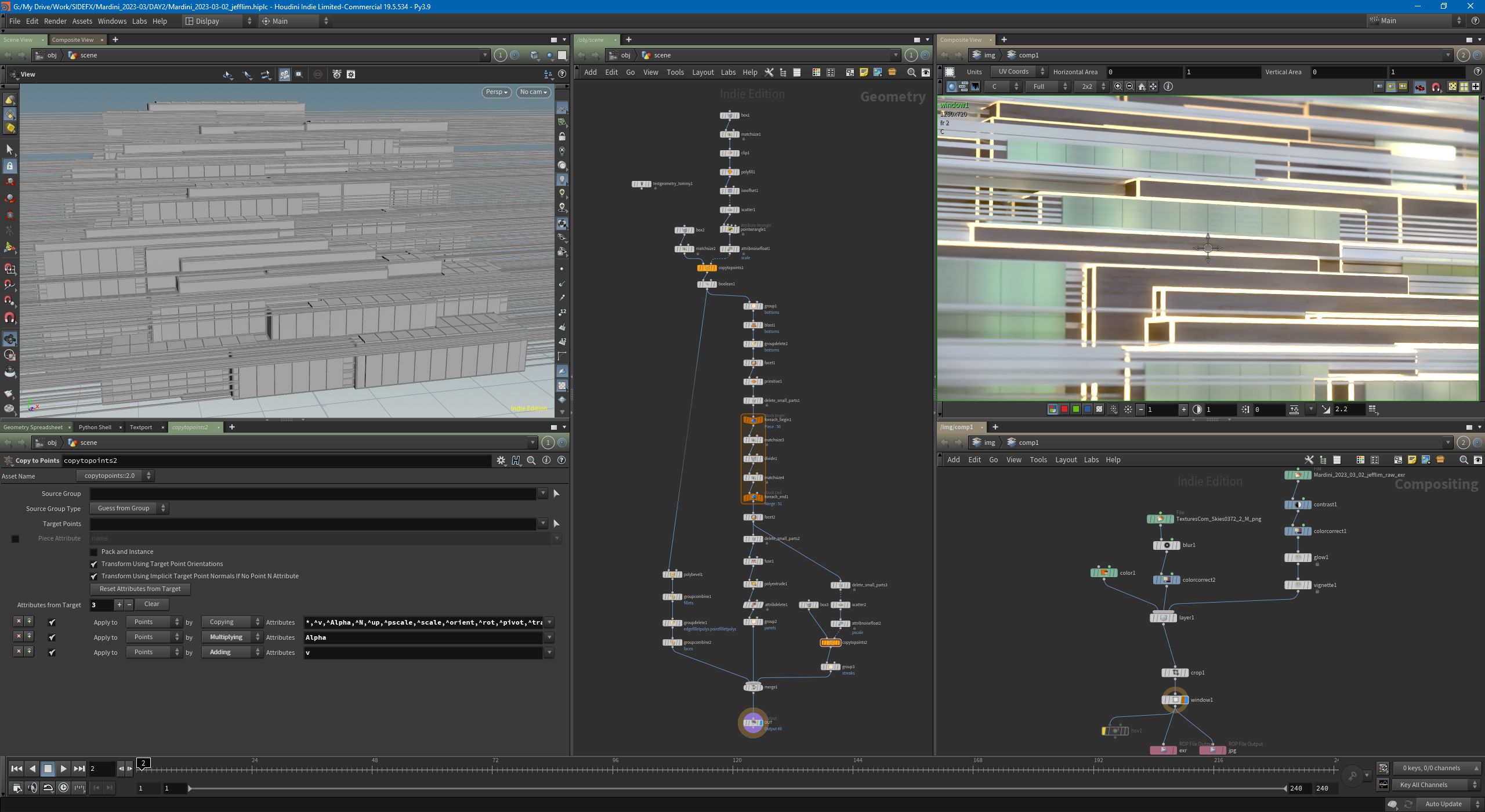Open the No cam camera menu
The height and width of the screenshot is (812, 1485).
[x=534, y=92]
